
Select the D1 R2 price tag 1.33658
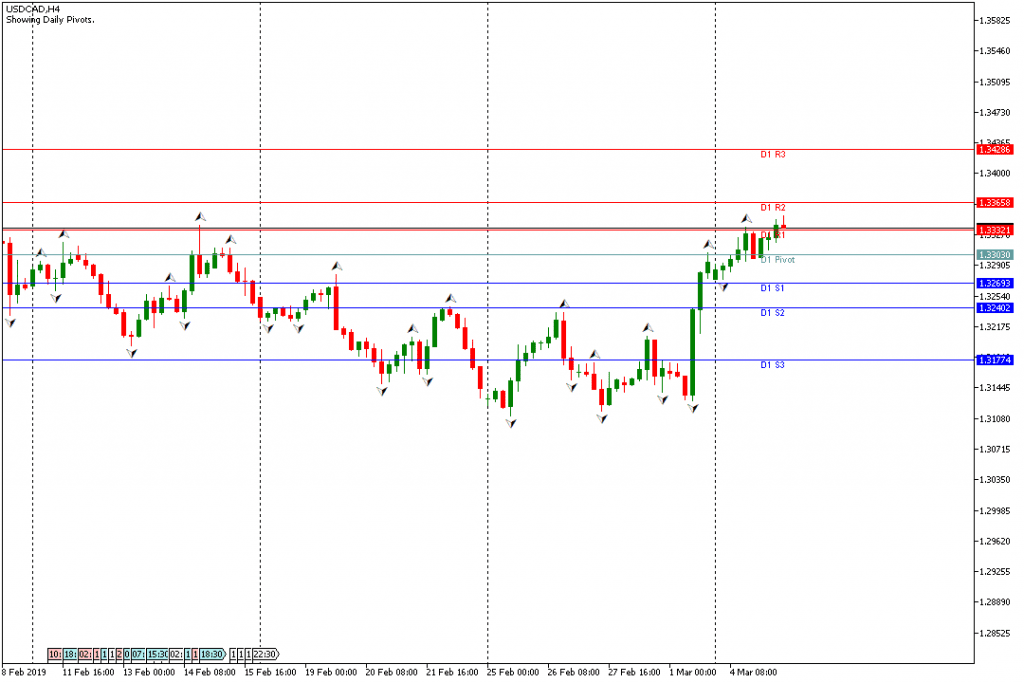point(996,202)
